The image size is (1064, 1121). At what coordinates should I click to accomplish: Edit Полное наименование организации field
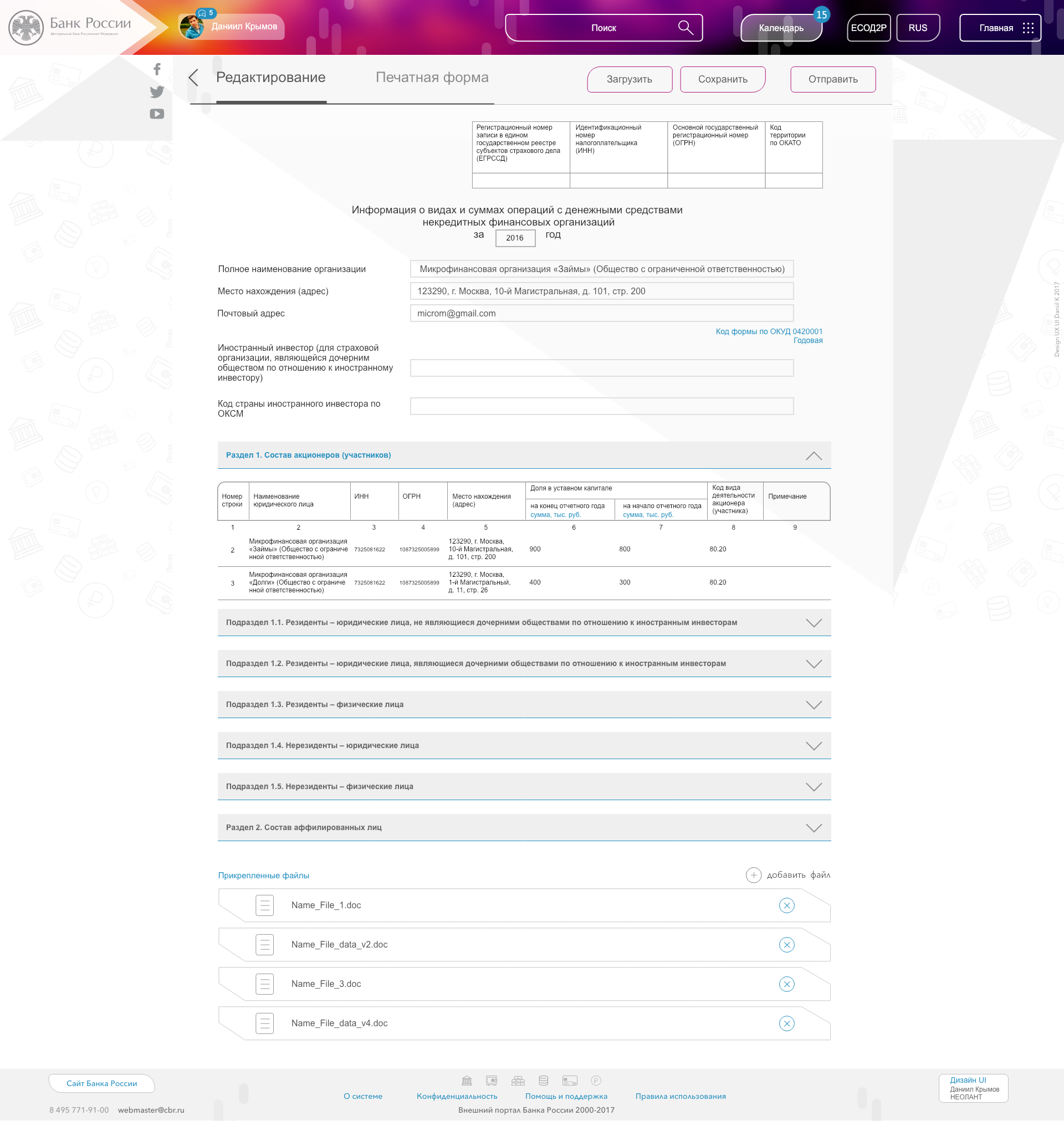(602, 269)
